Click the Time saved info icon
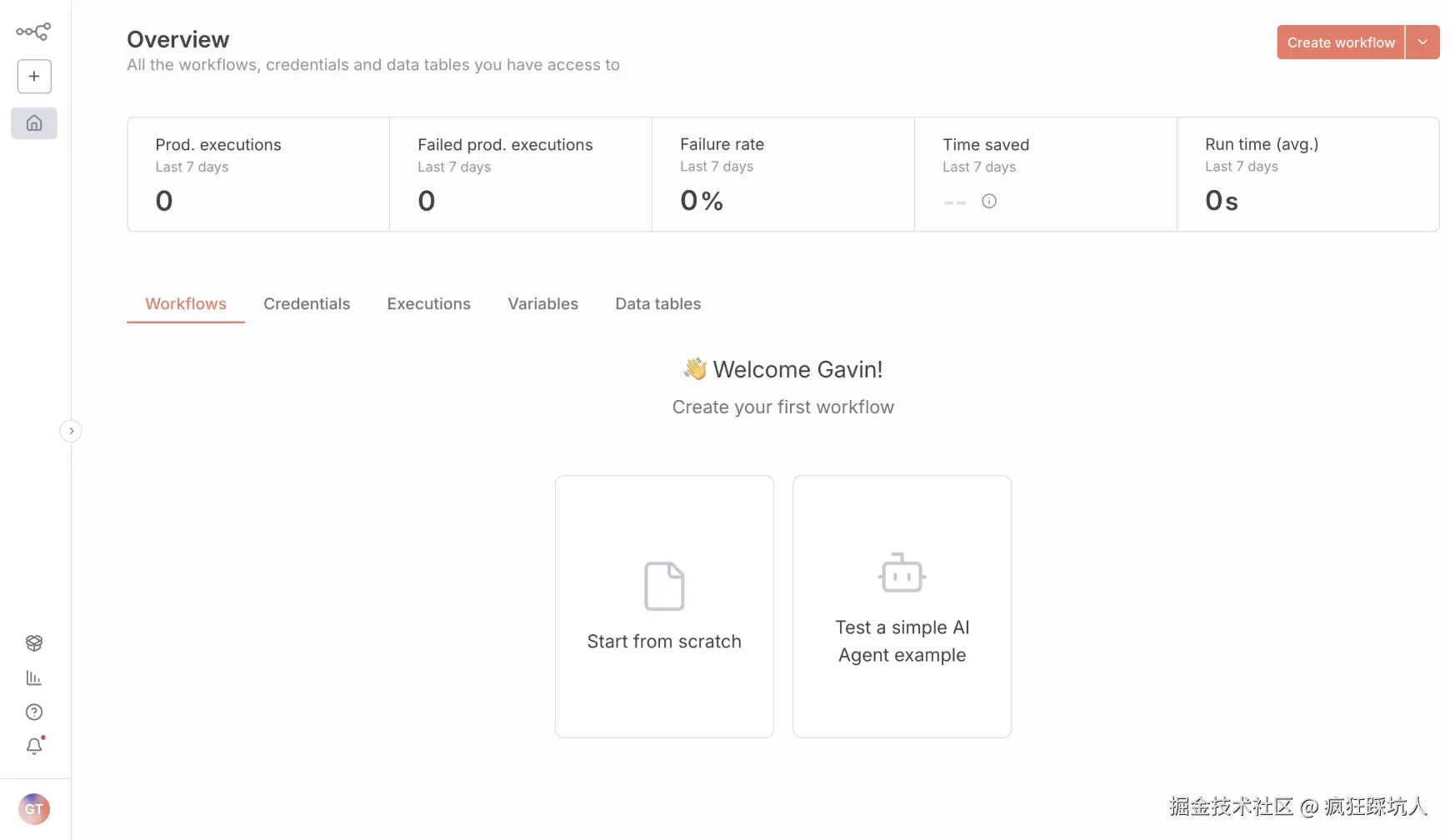 tap(989, 201)
